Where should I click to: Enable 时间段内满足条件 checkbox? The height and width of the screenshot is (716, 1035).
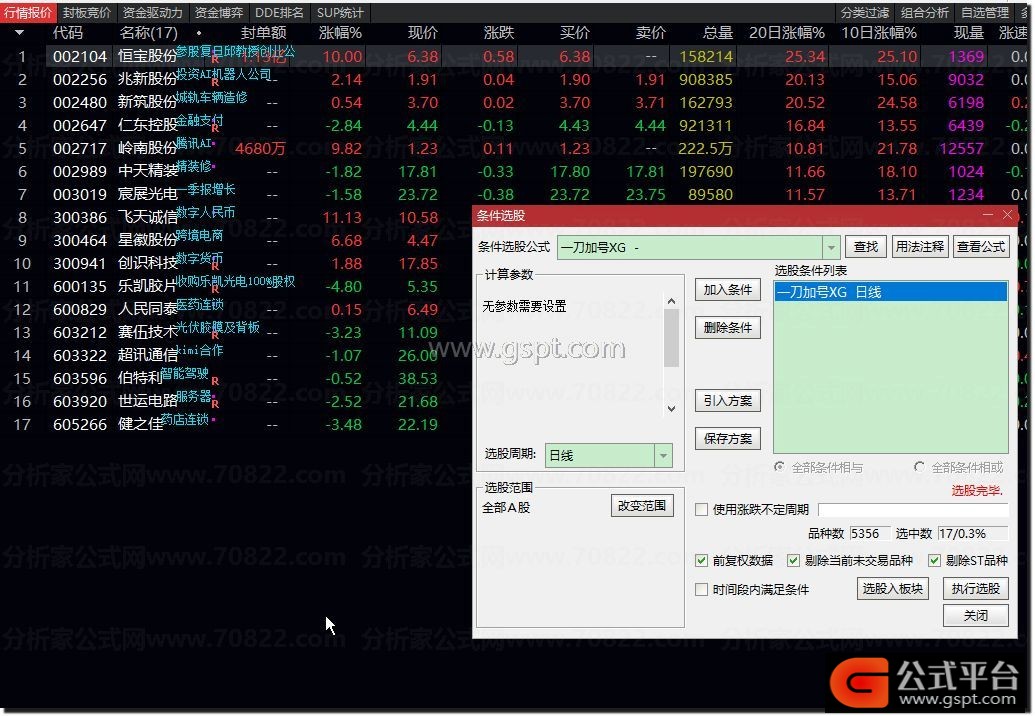(x=702, y=589)
